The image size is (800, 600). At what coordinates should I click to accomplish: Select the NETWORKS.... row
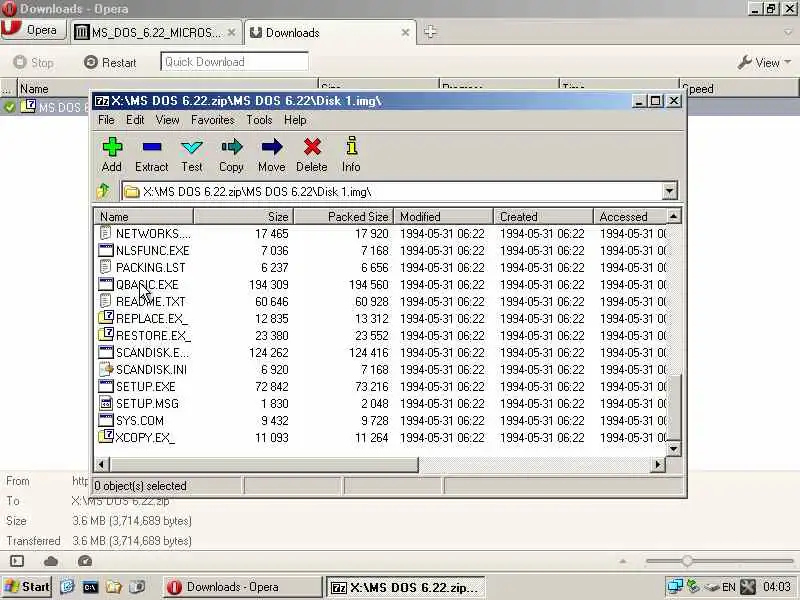pos(382,233)
